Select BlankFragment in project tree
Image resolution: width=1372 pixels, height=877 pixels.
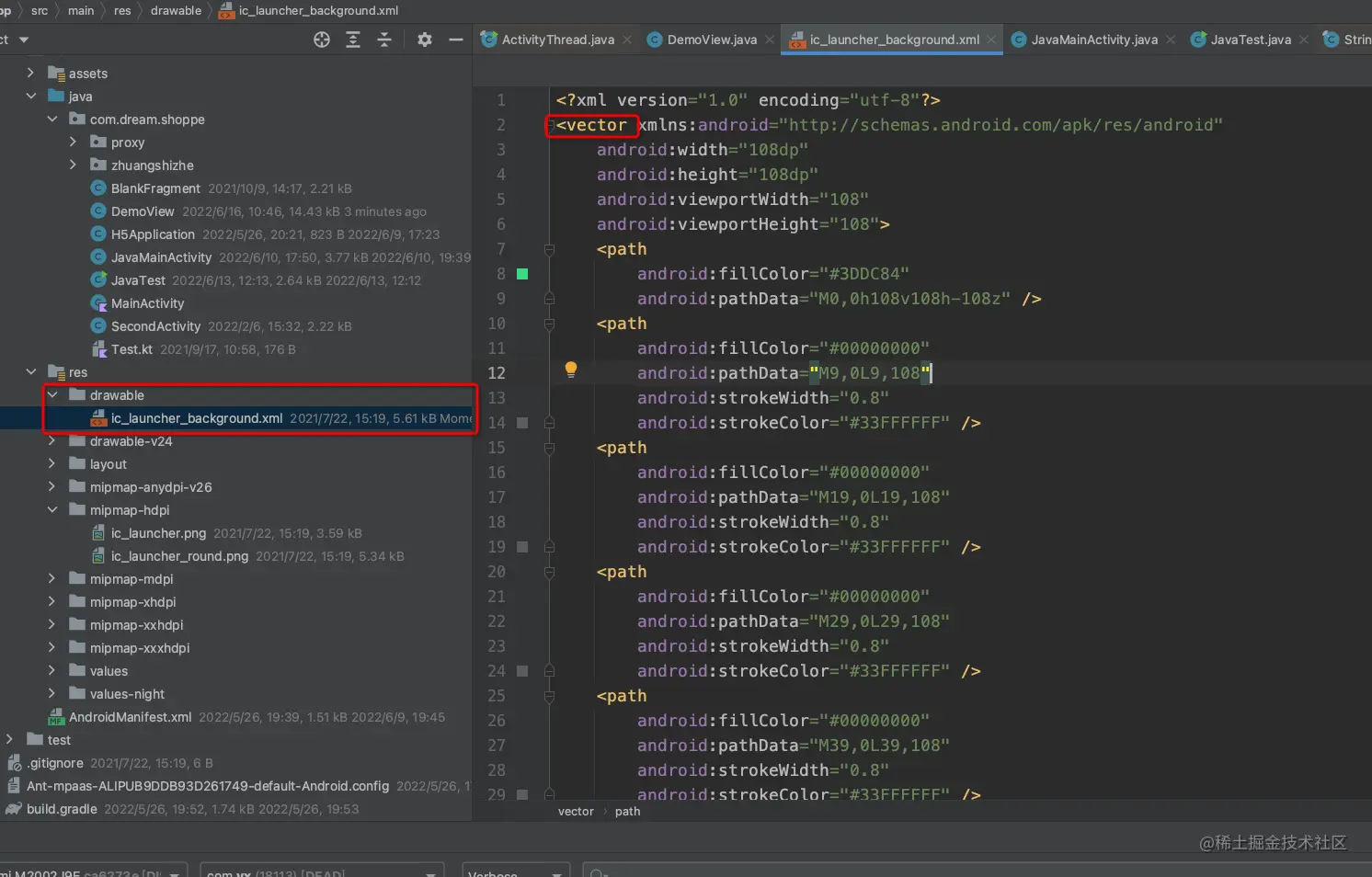pos(155,188)
